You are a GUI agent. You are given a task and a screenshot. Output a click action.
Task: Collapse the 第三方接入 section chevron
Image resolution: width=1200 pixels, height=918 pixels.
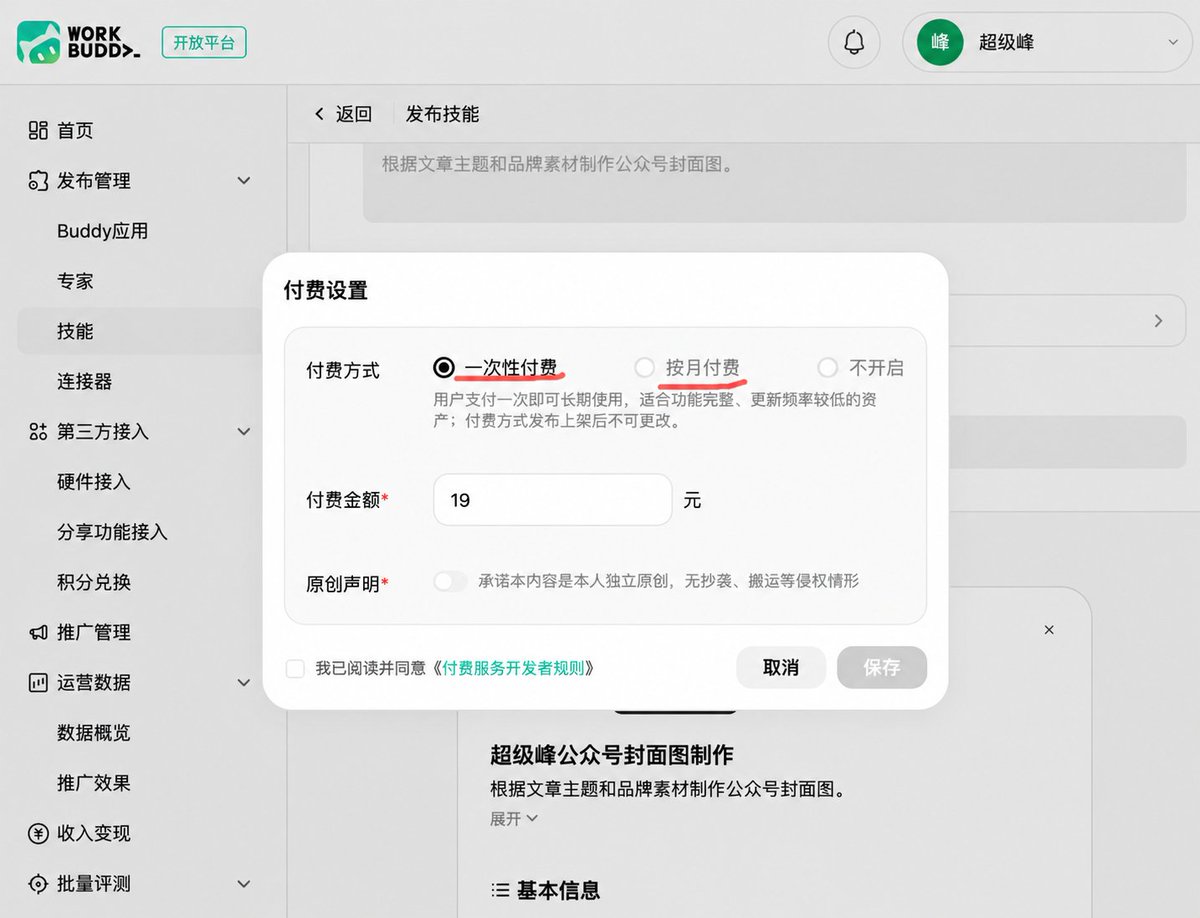click(x=243, y=432)
